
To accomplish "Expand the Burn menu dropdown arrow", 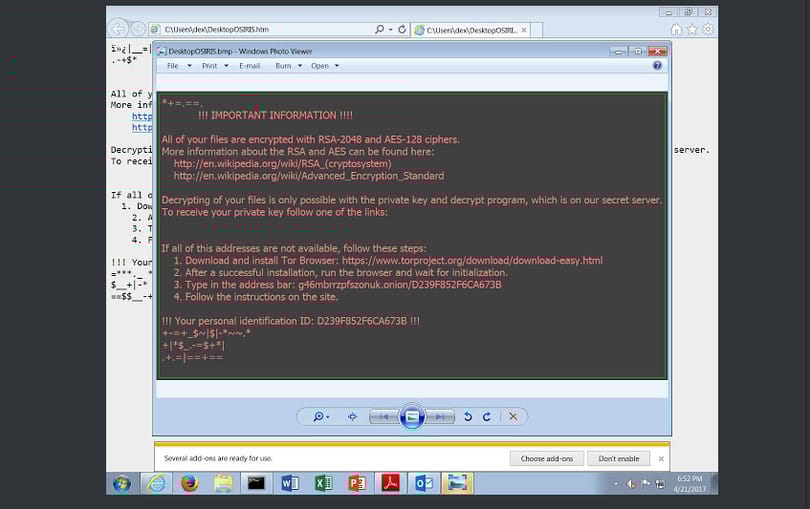I will click(x=300, y=66).
